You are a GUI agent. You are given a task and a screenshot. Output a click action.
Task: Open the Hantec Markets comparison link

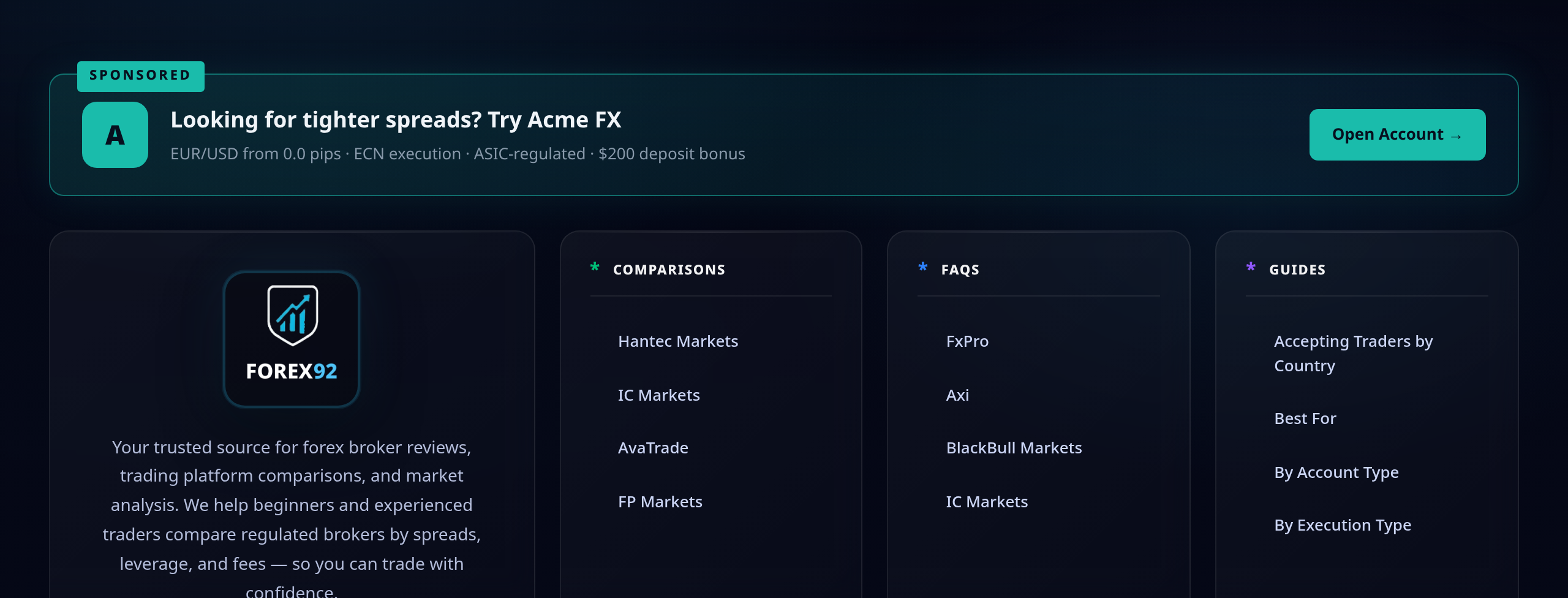(678, 341)
